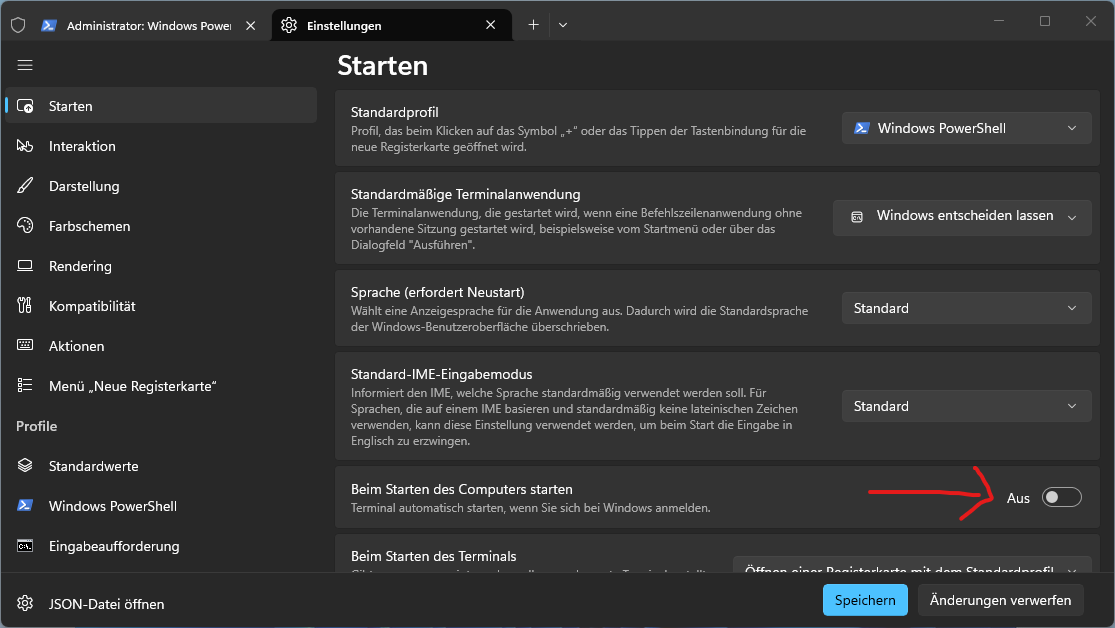Viewport: 1115px width, 628px height.
Task: Select the Eingabeaufforderung profile icon
Action: [x=24, y=546]
